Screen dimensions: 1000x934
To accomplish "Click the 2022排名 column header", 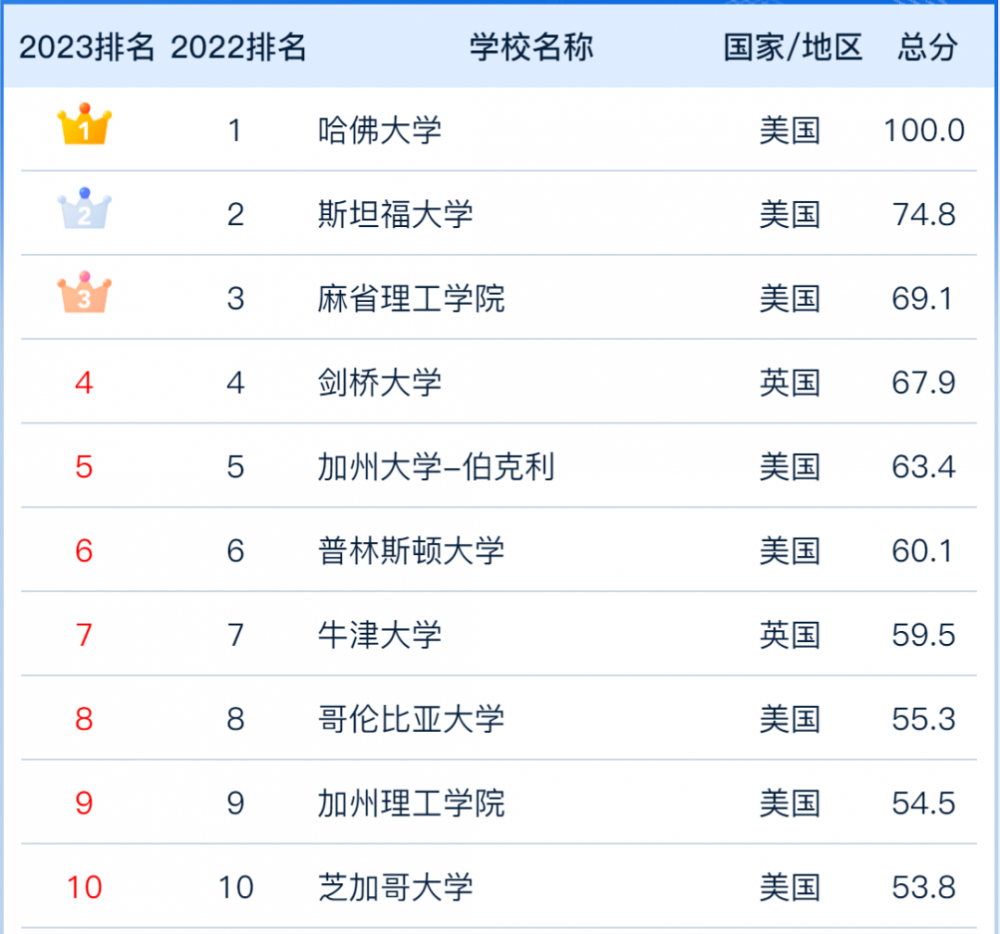I will (238, 47).
